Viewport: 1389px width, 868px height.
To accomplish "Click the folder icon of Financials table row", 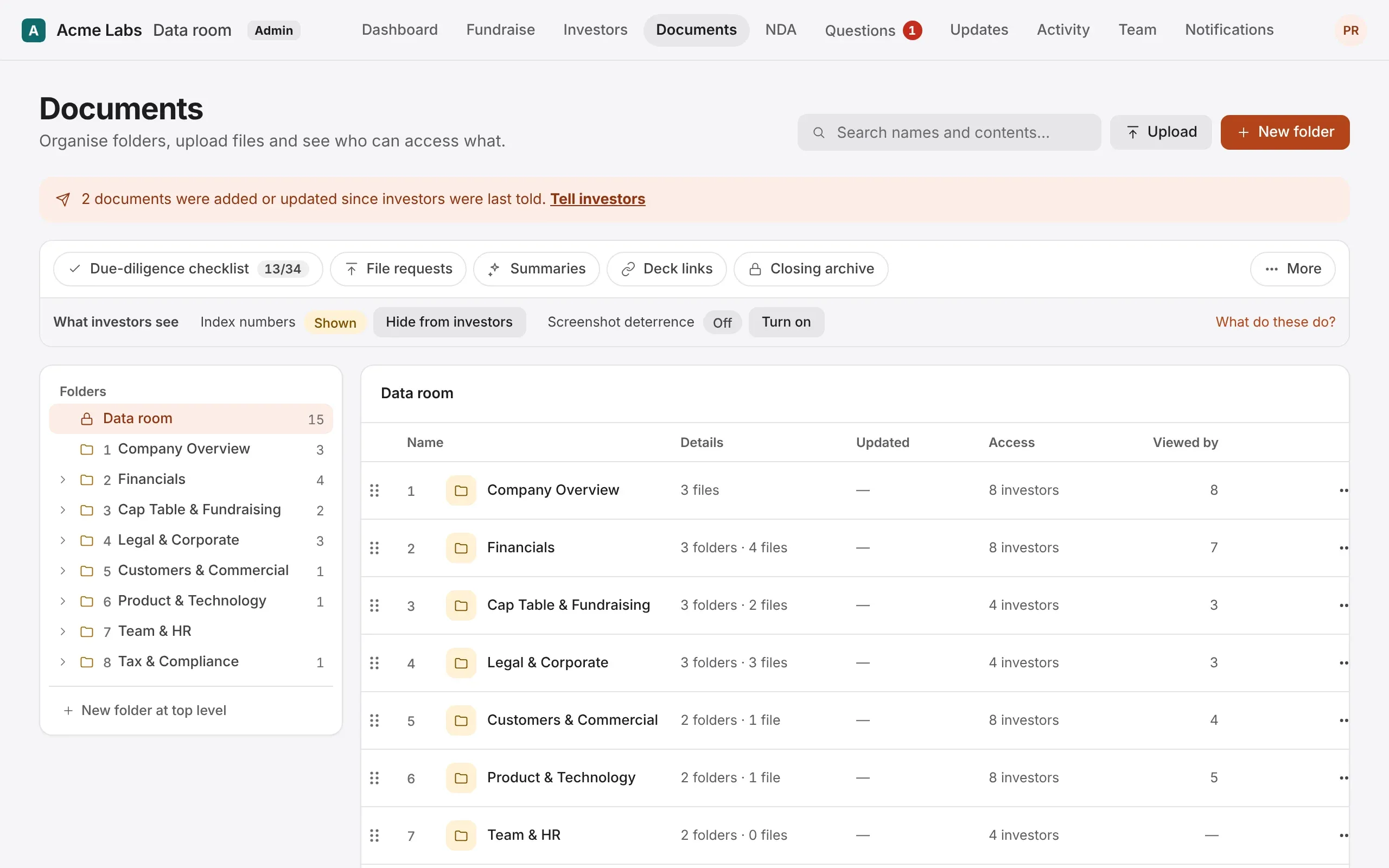I will 461,548.
